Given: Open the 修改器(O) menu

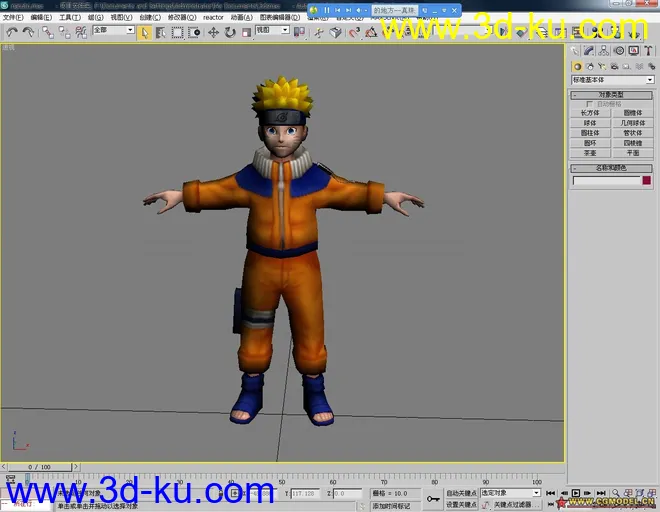Looking at the screenshot, I should coord(182,17).
